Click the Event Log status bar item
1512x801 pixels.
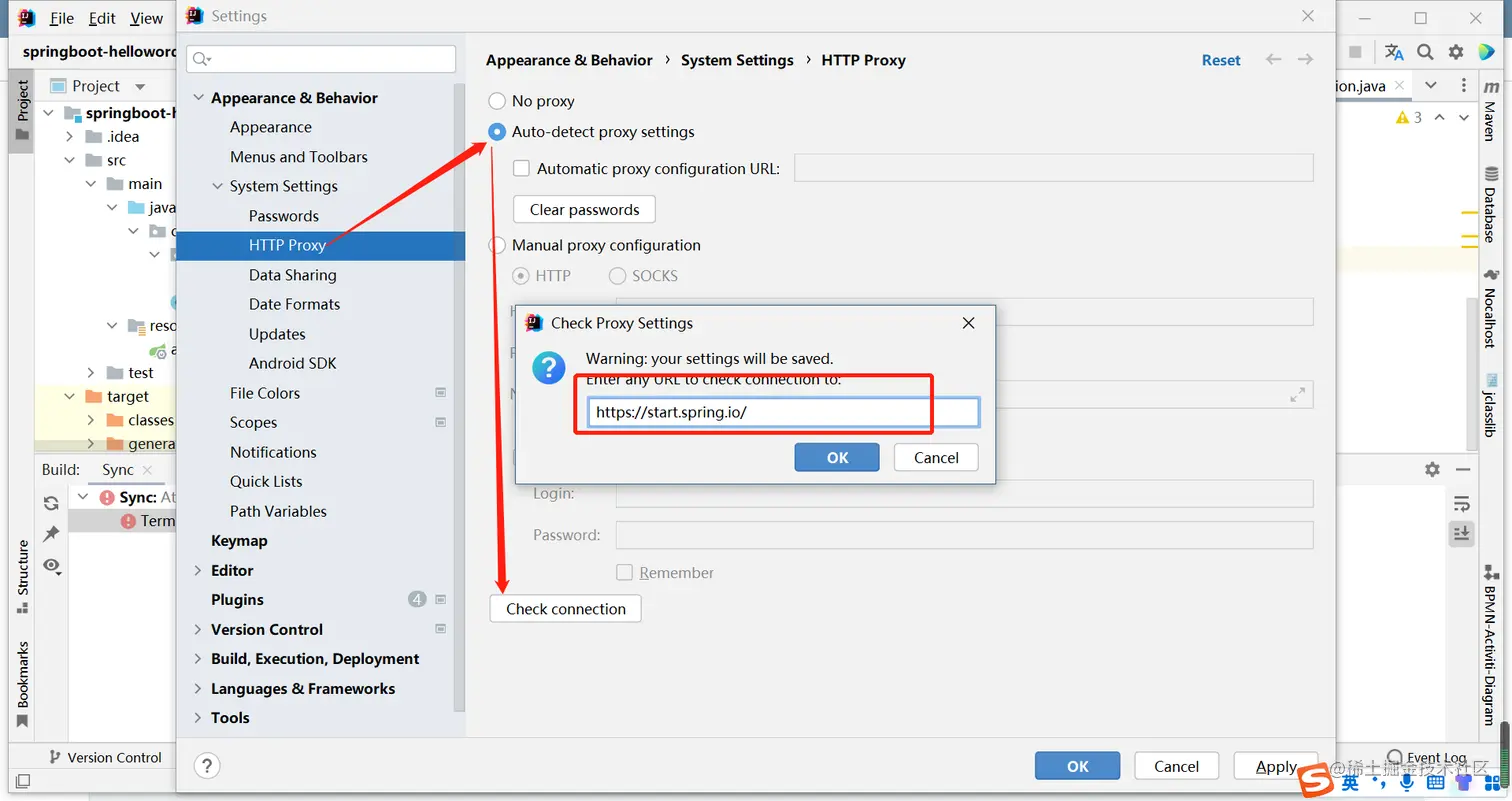[1427, 758]
